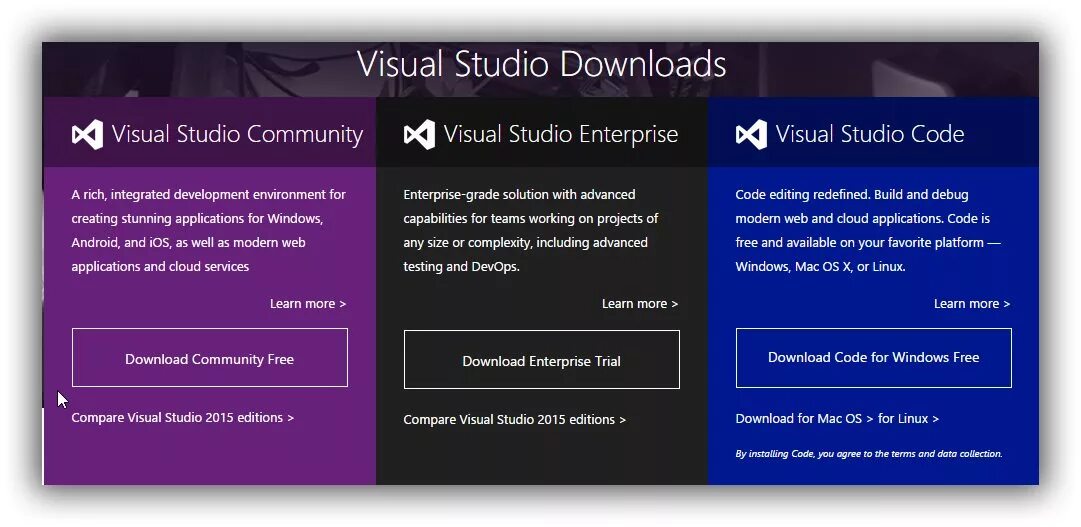Click the Download Enterprise Trial button

pos(541,359)
